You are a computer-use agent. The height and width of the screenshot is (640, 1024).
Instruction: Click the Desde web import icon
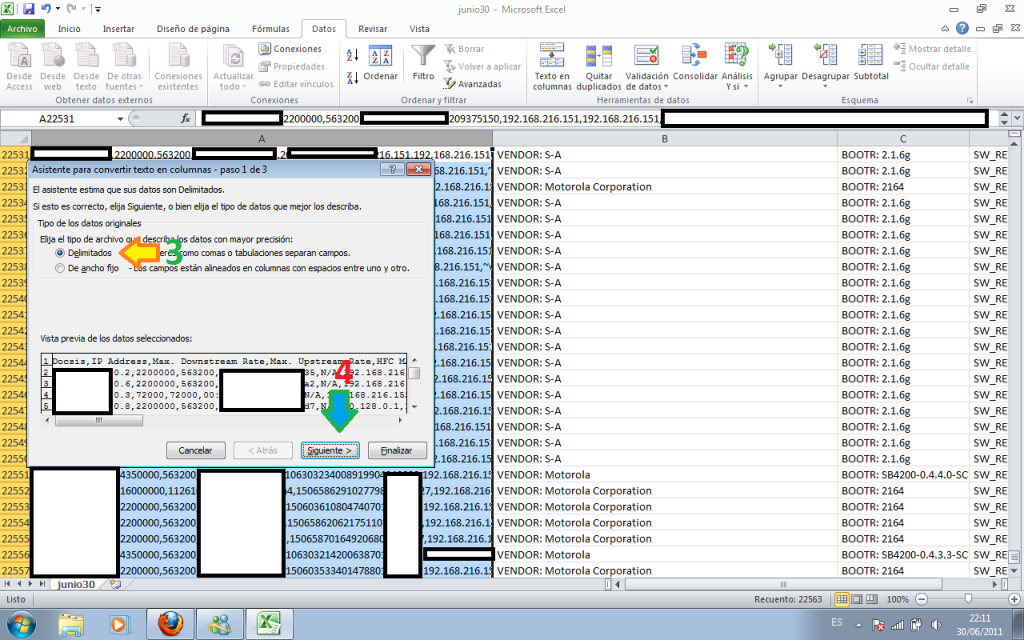[53, 55]
